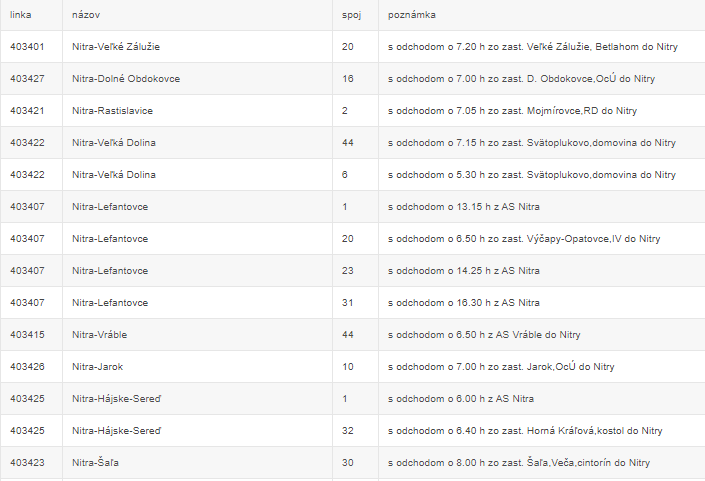This screenshot has height=481, width=705.
Task: Click line number 403427
Action: 27,79
